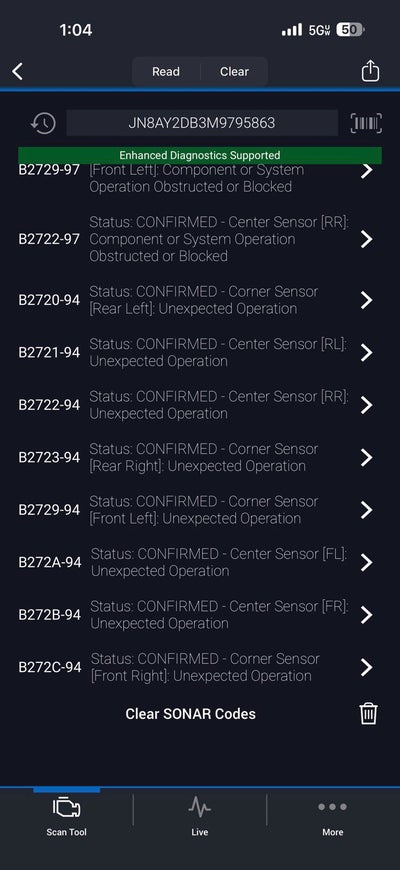Tap Clear SONAR Codes text

coord(190,714)
